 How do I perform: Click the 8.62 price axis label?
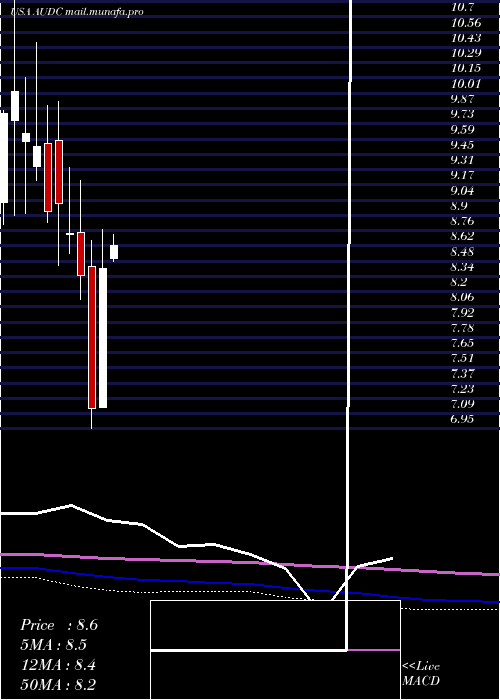463,236
